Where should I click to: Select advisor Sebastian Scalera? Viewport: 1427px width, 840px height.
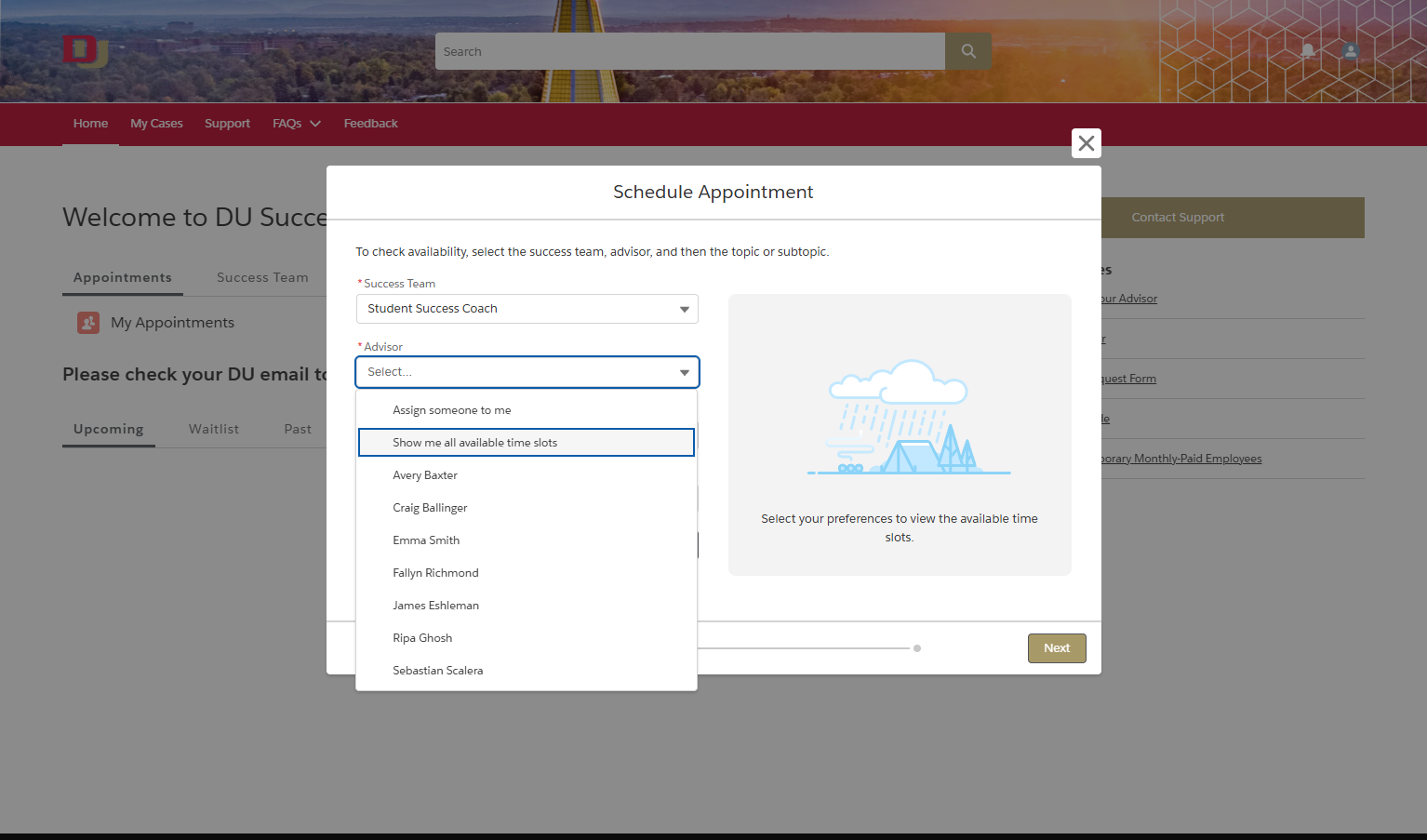coord(527,671)
